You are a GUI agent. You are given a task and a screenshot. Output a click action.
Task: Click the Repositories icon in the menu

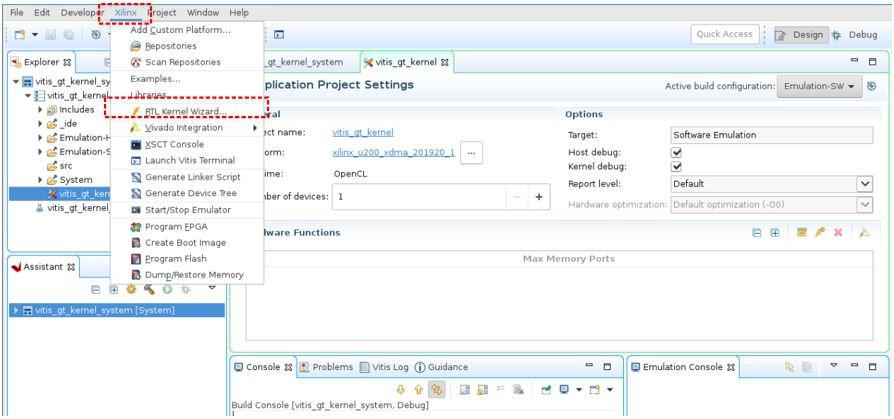[x=136, y=46]
